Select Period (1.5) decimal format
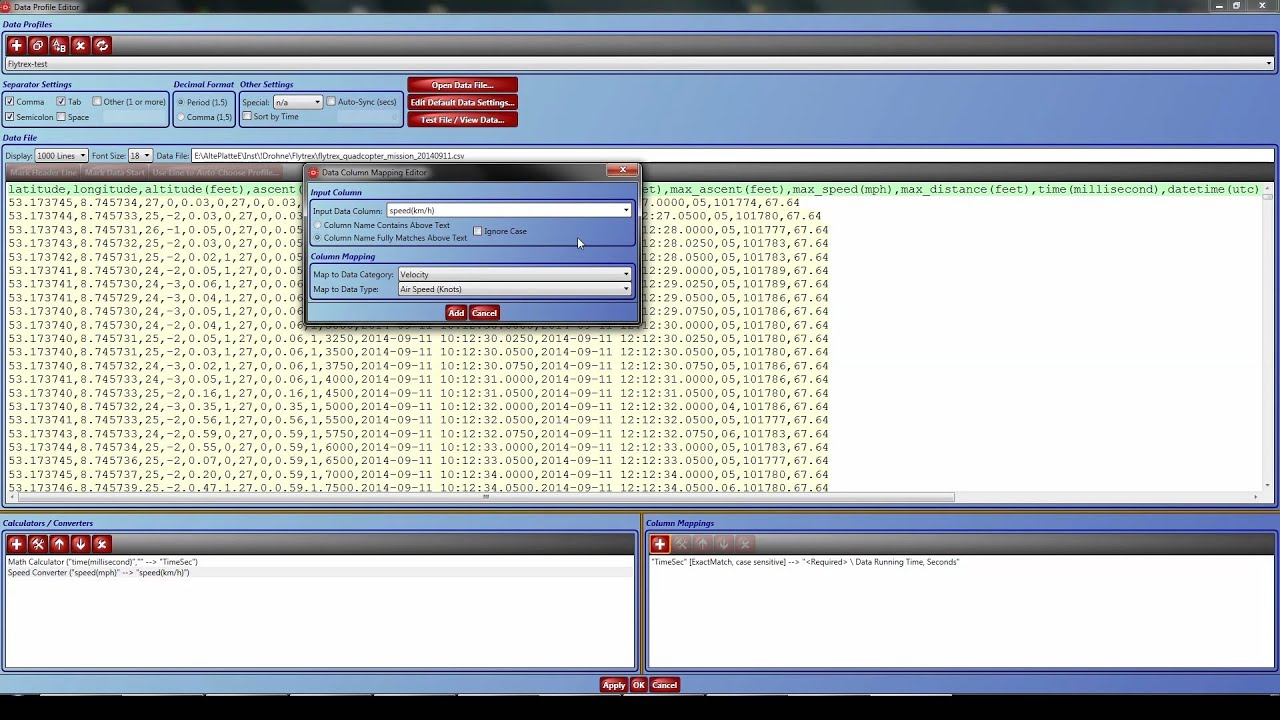The width and height of the screenshot is (1280, 720). point(181,102)
